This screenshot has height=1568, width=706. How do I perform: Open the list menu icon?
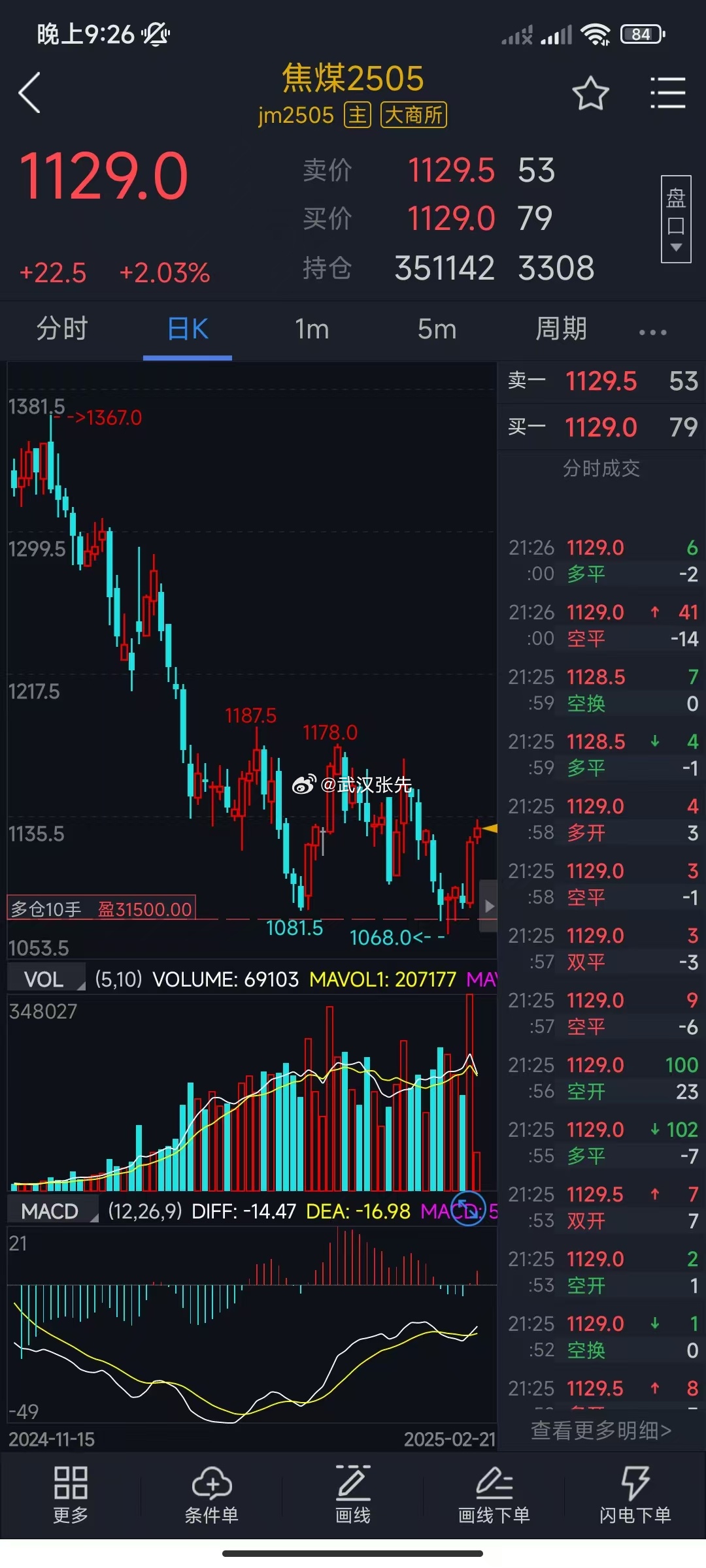pyautogui.click(x=667, y=93)
